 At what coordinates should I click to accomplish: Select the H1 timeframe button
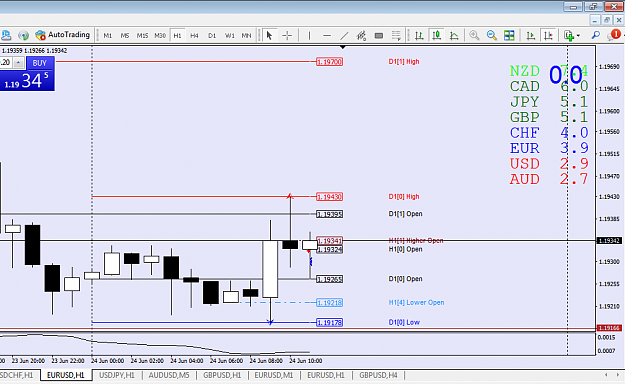pyautogui.click(x=177, y=35)
